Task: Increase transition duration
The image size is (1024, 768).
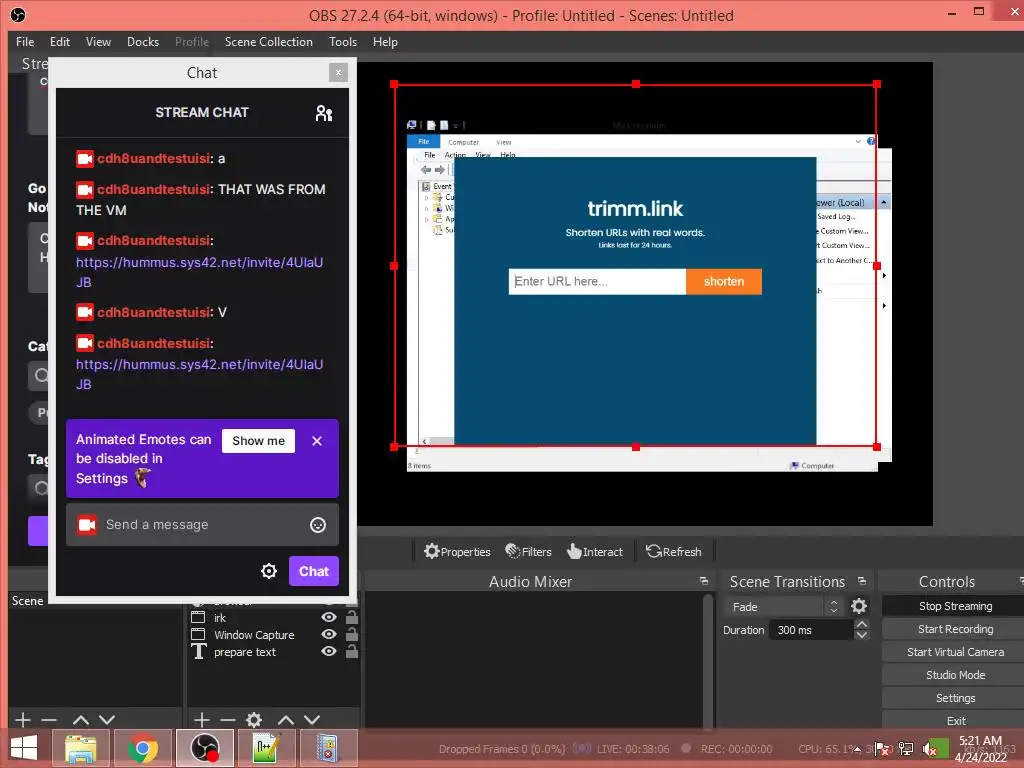Action: coord(862,624)
